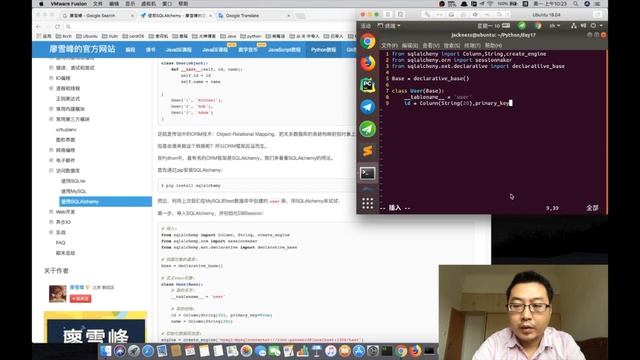640x360 pixels.
Task: Open the 查看(V) menu in the terminal window
Action: click(431, 45)
